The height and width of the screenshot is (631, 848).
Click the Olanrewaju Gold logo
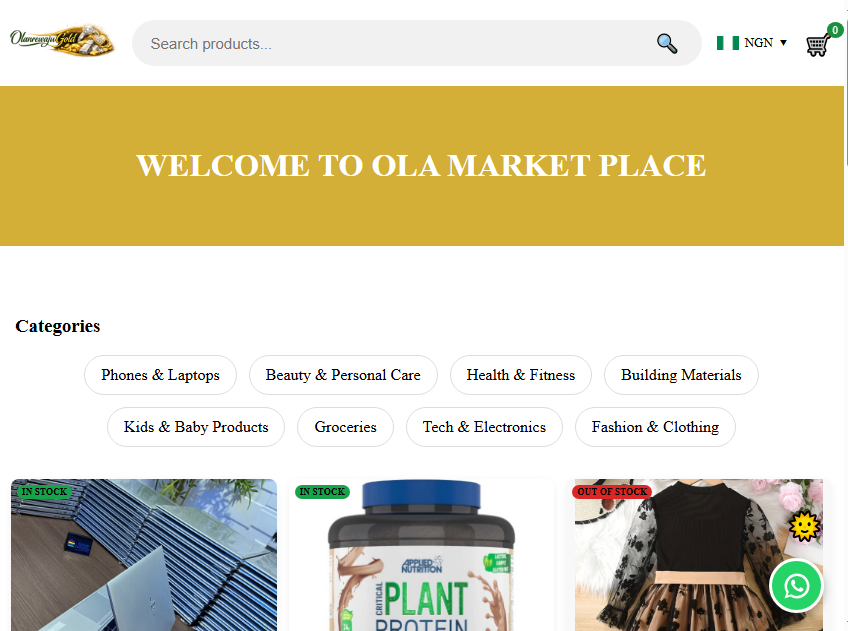pyautogui.click(x=62, y=40)
